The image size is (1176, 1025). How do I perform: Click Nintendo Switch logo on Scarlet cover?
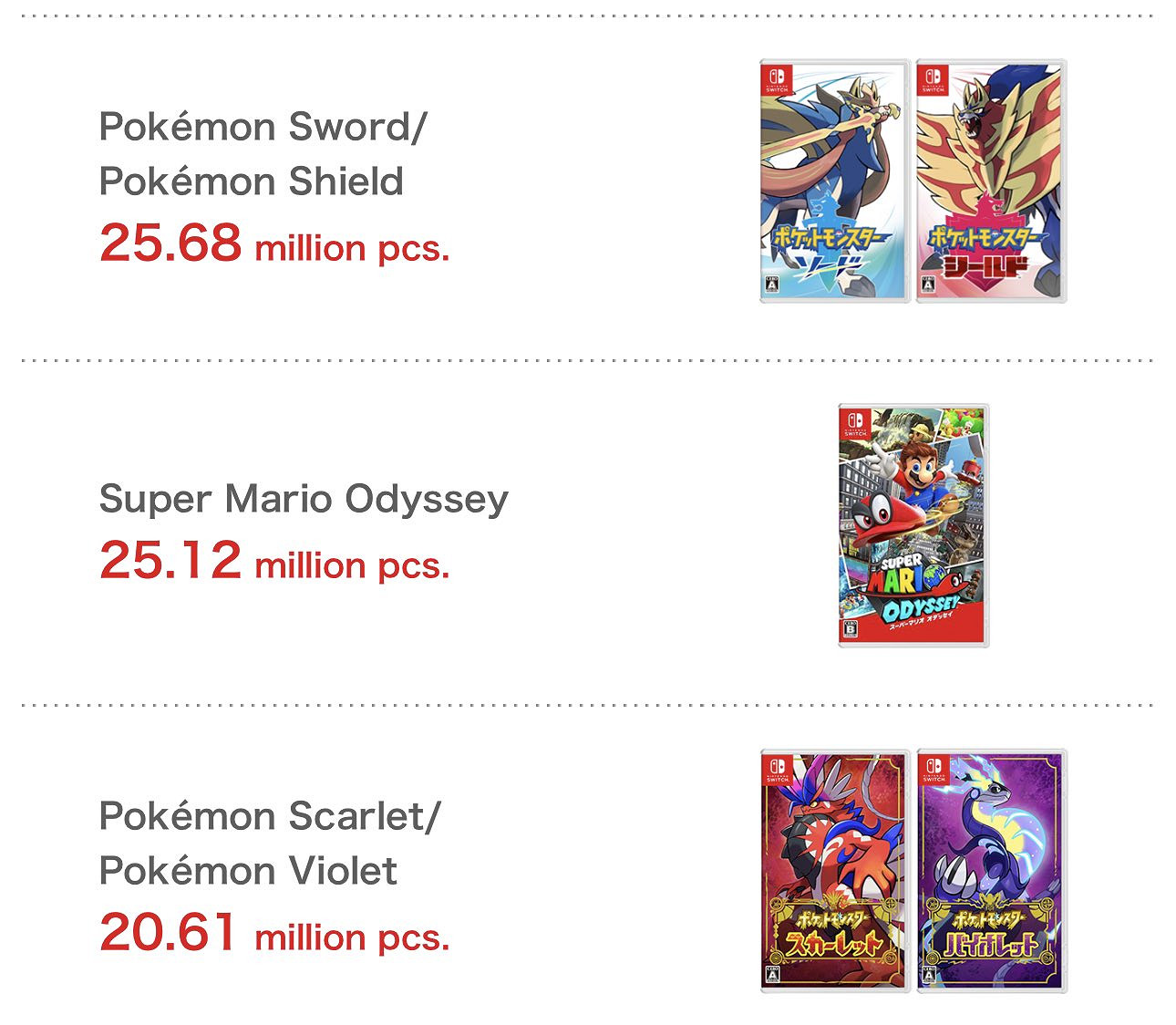tap(778, 769)
